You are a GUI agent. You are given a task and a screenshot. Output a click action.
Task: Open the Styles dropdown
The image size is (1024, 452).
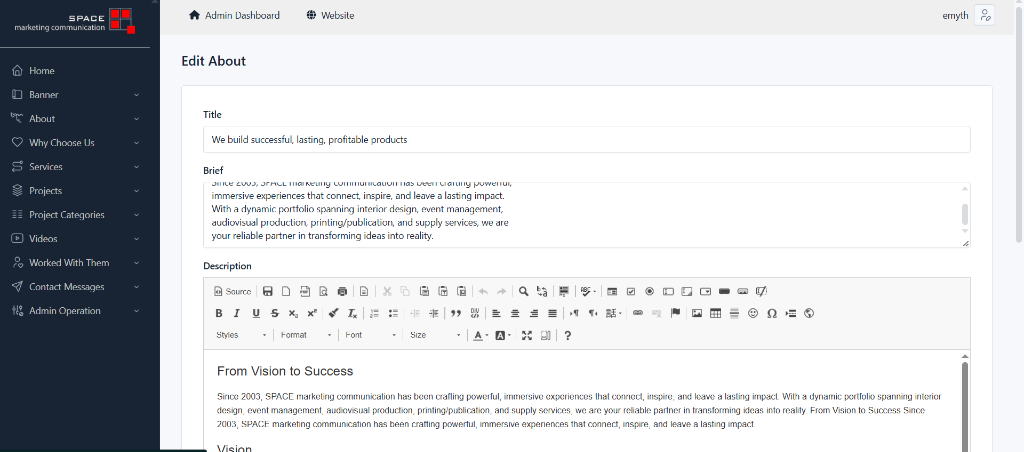241,336
